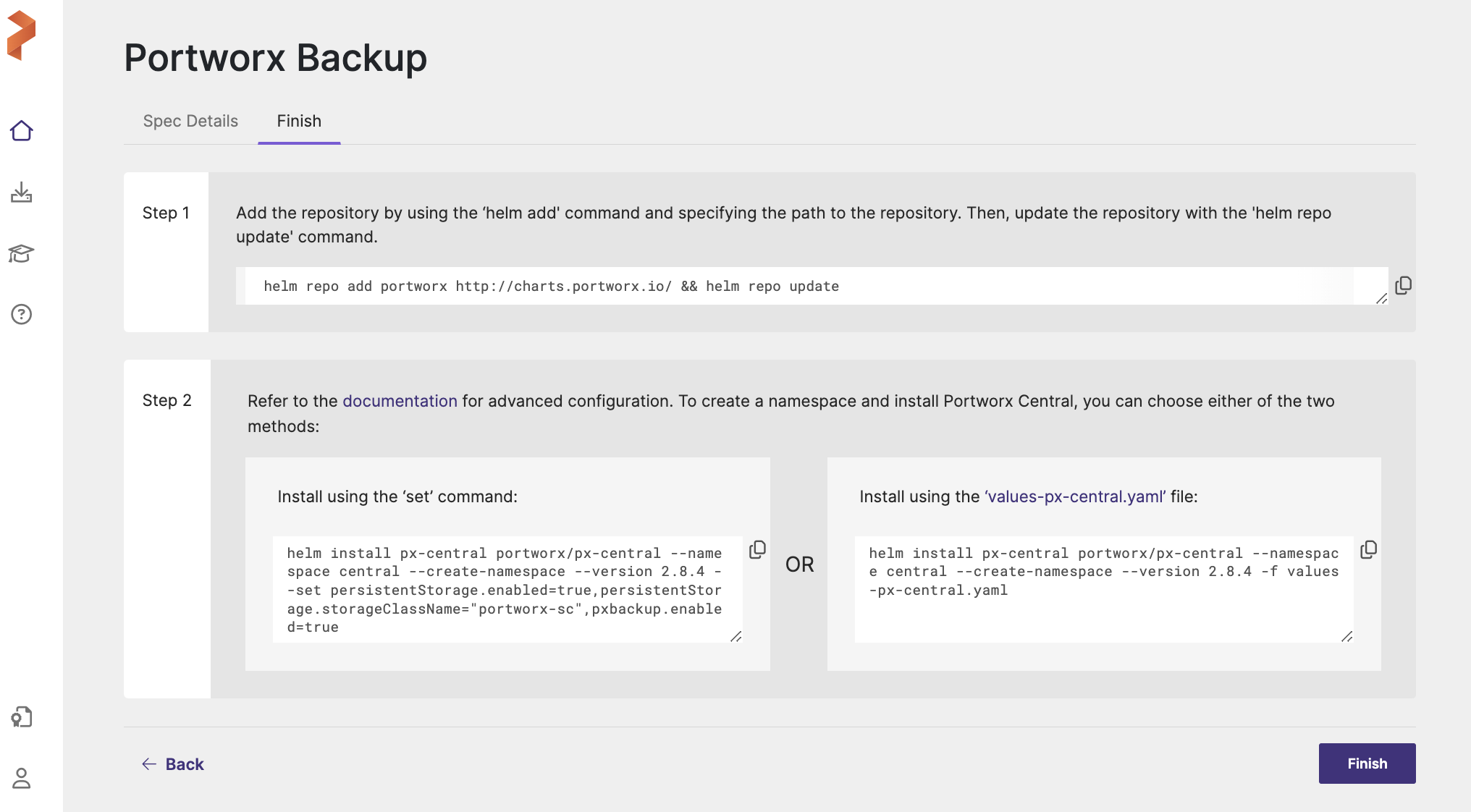Viewport: 1471px width, 812px height.
Task: Copy the values-px-central.yaml install command
Action: click(1368, 550)
